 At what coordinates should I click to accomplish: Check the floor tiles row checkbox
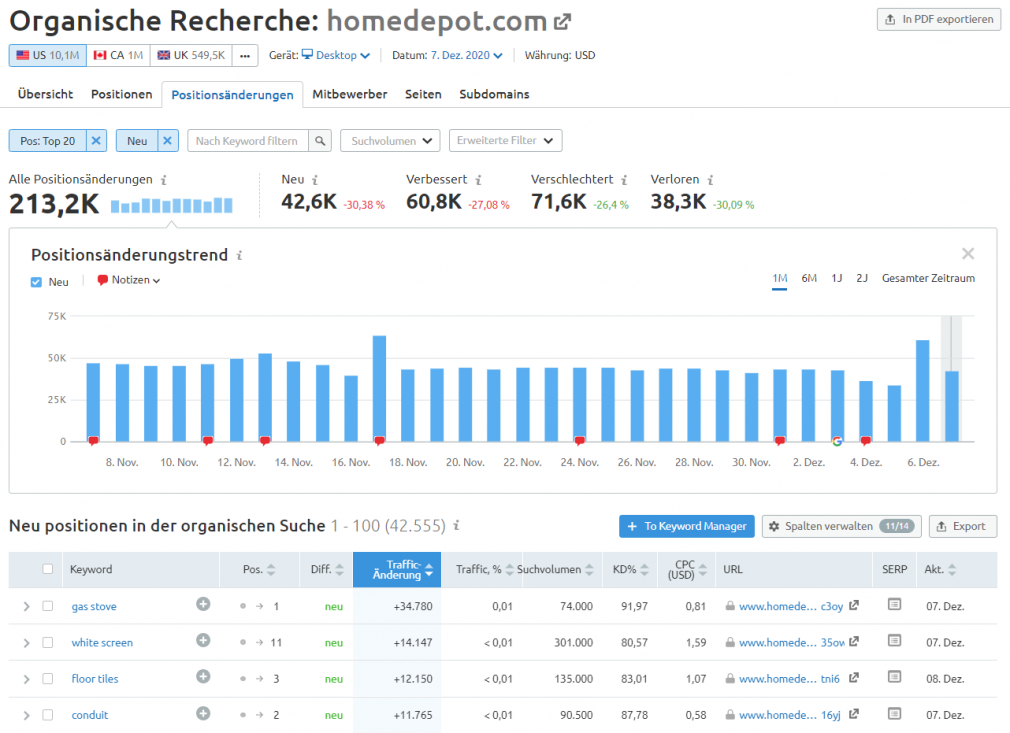(x=48, y=678)
